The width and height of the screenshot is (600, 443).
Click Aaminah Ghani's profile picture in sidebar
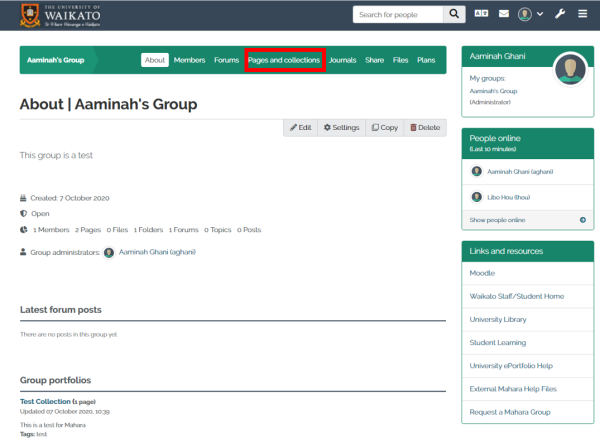pyautogui.click(x=570, y=70)
